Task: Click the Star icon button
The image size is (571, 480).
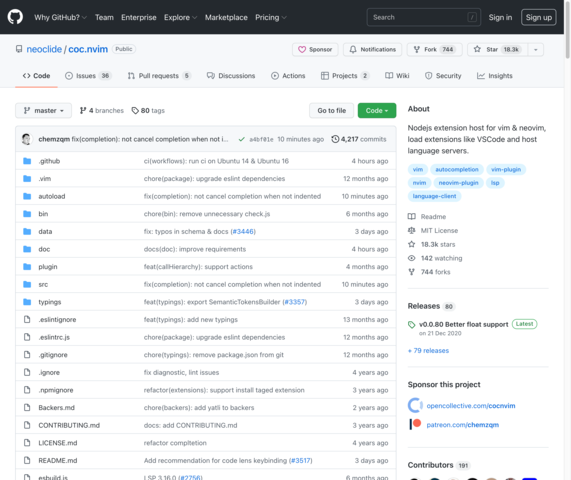Action: (x=497, y=50)
